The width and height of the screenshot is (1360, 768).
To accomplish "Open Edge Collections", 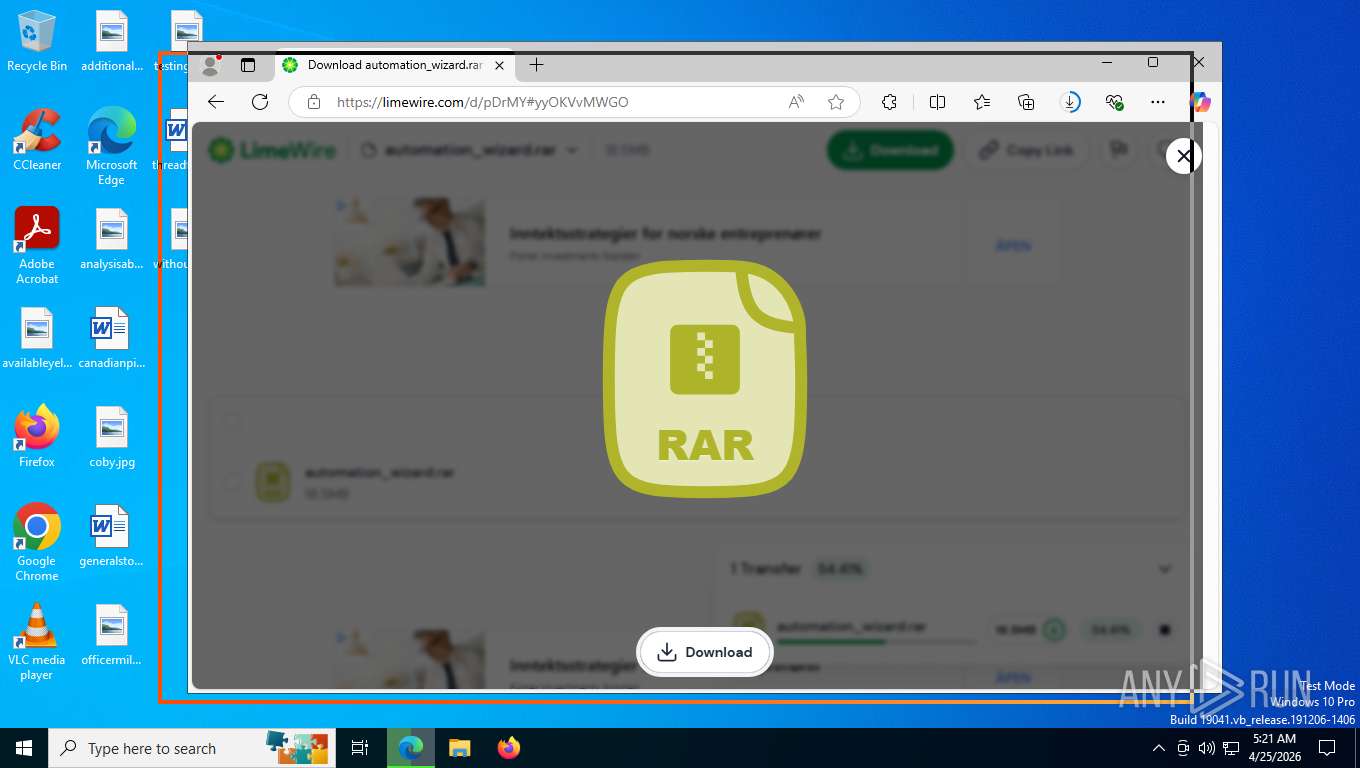I will 1026,102.
